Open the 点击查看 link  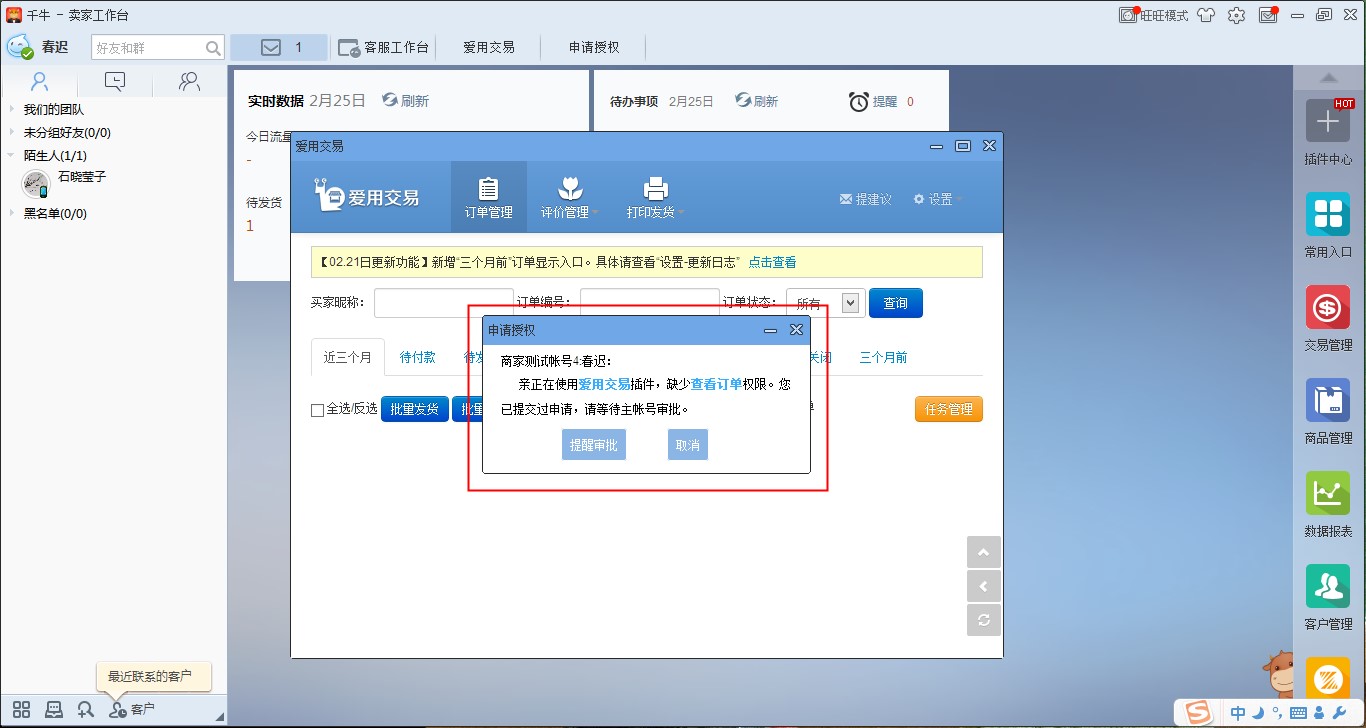pos(773,262)
